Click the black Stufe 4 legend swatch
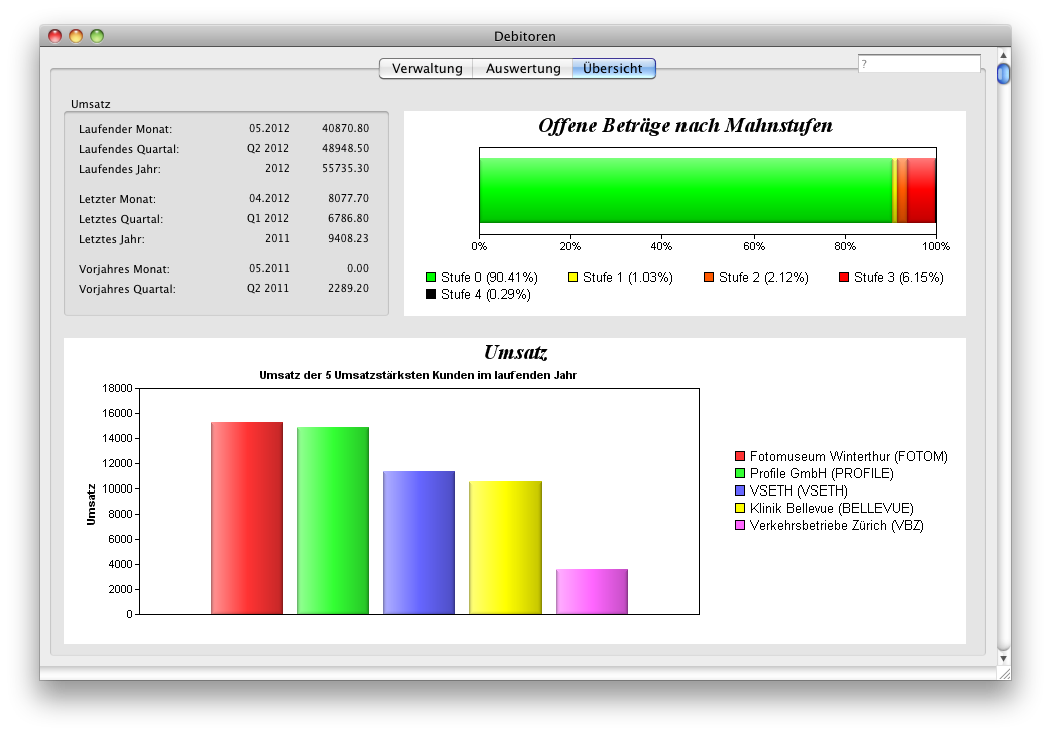 coord(431,295)
